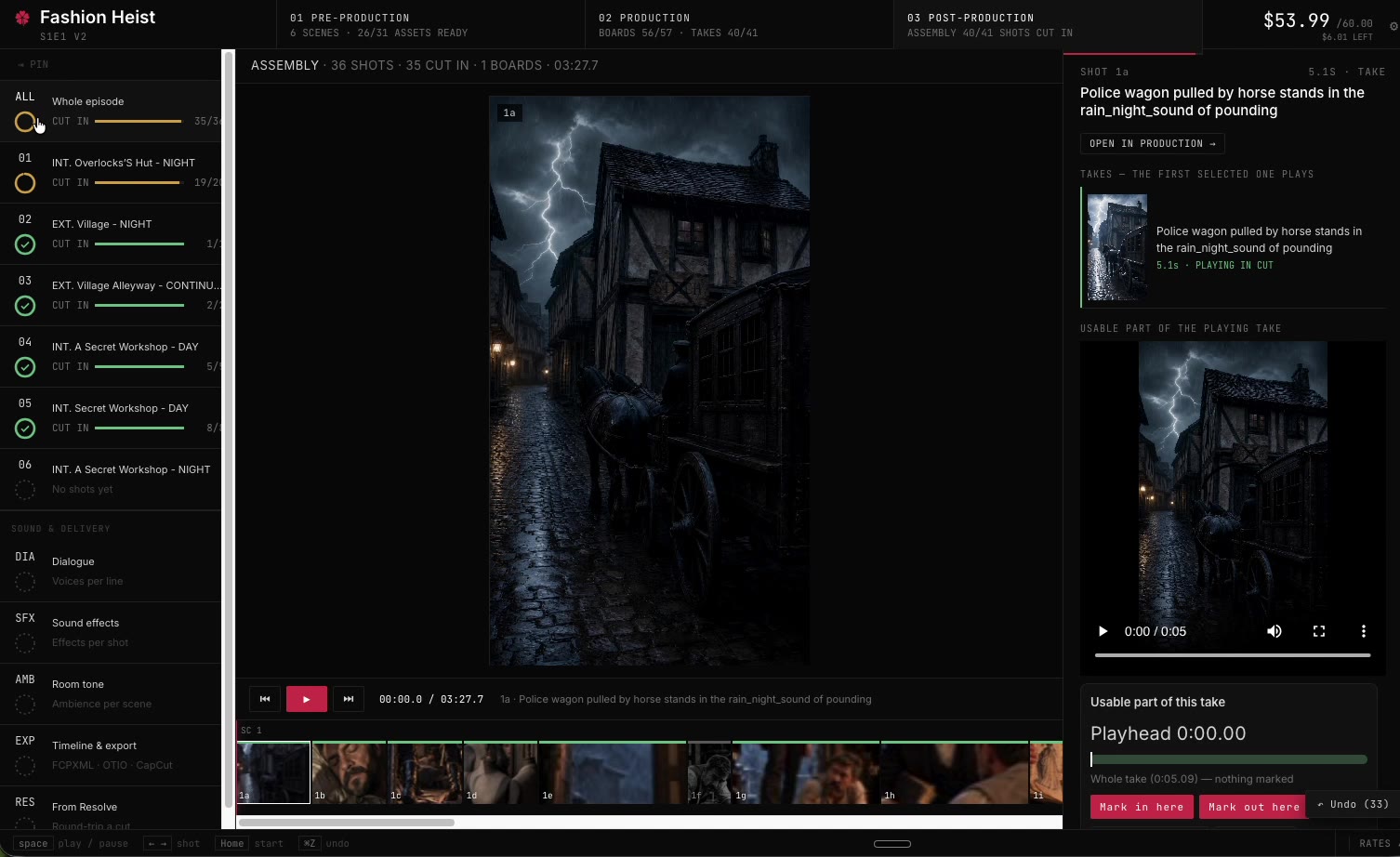Click Mark in here
Viewport: 1400px width, 857px height.
point(1142,807)
